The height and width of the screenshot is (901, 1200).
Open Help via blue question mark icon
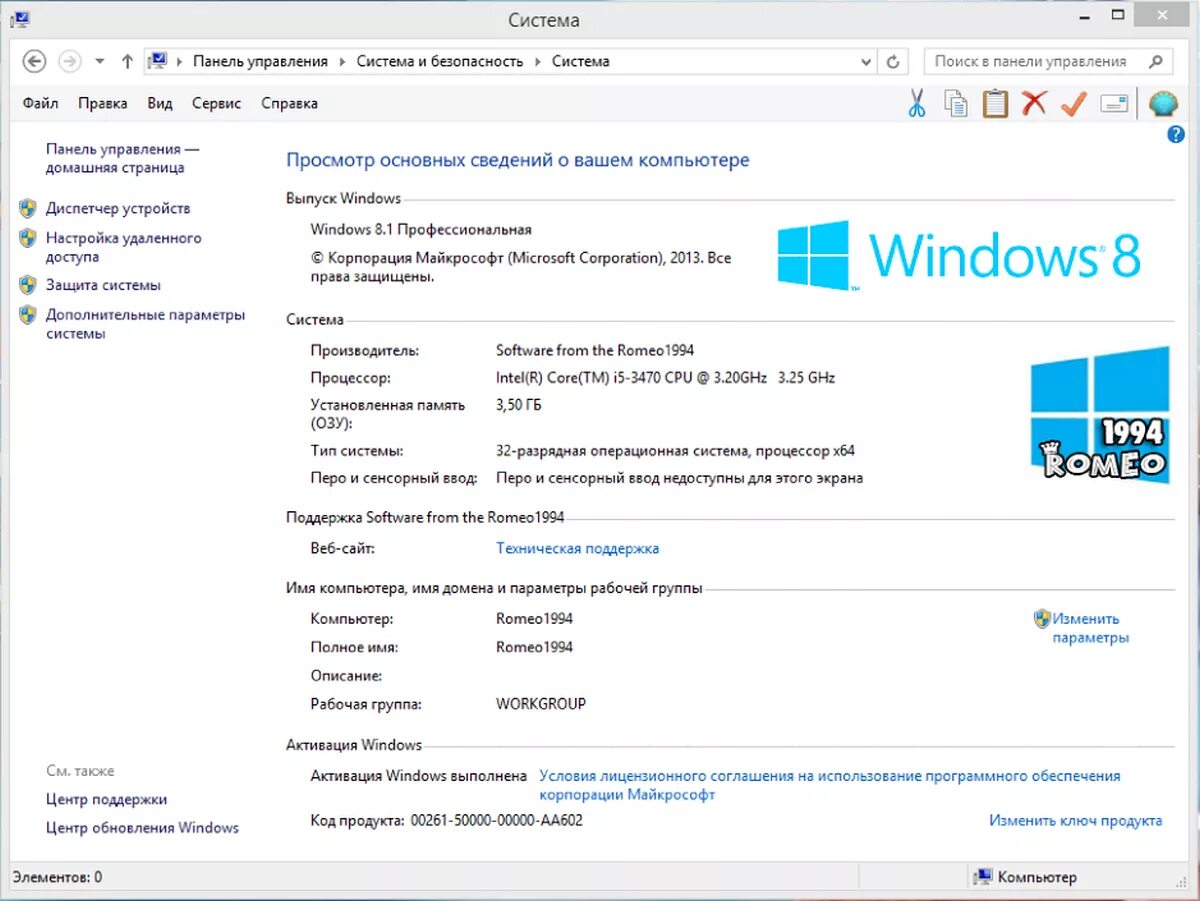pos(1176,134)
